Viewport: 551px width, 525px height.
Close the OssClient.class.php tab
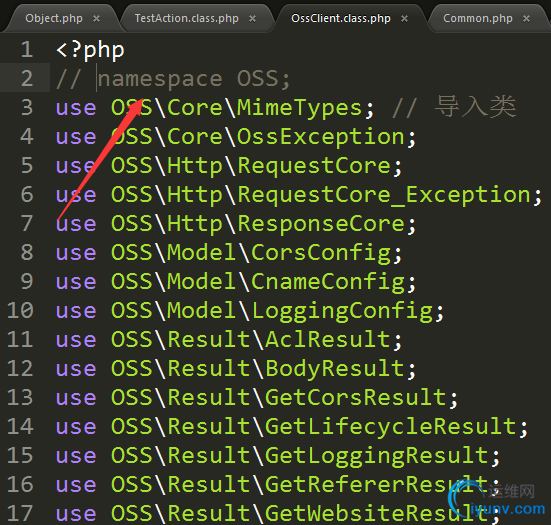404,19
